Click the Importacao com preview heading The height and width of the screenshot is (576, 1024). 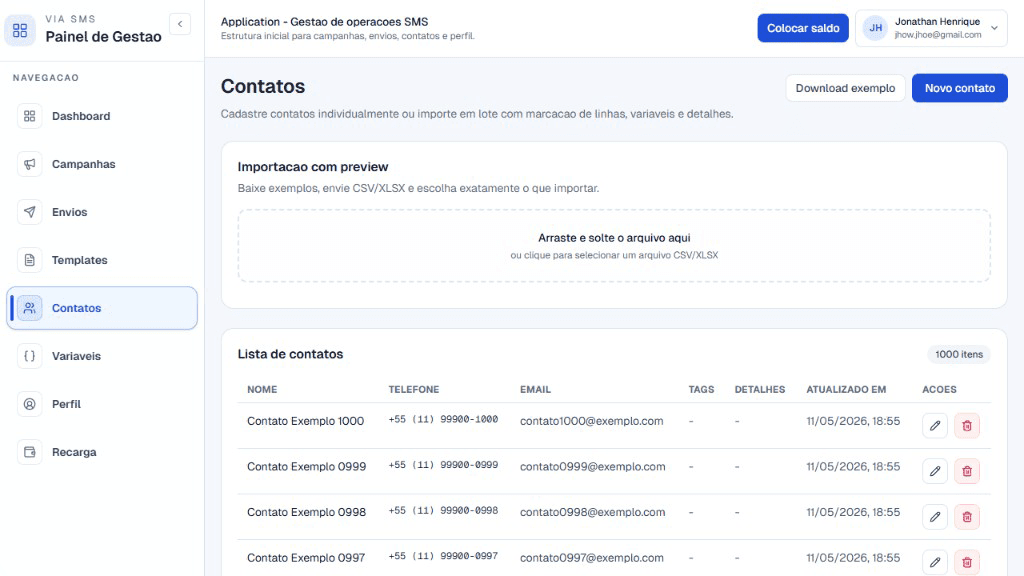[x=313, y=167]
